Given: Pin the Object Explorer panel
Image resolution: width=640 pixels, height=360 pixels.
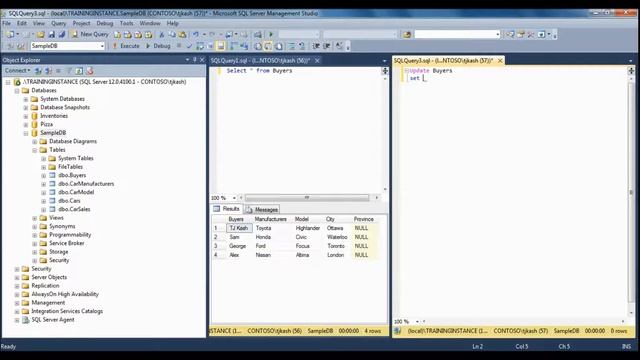Looking at the screenshot, I should (194, 60).
